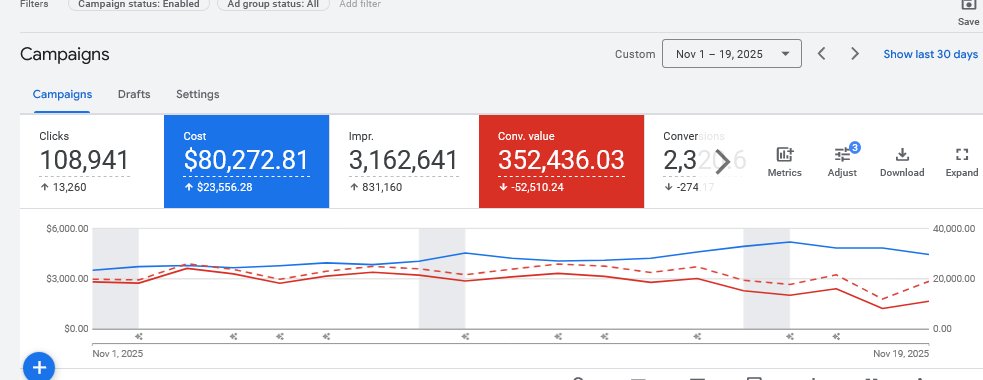Click the Custom date label
This screenshot has height=380, width=983.
pyautogui.click(x=635, y=54)
